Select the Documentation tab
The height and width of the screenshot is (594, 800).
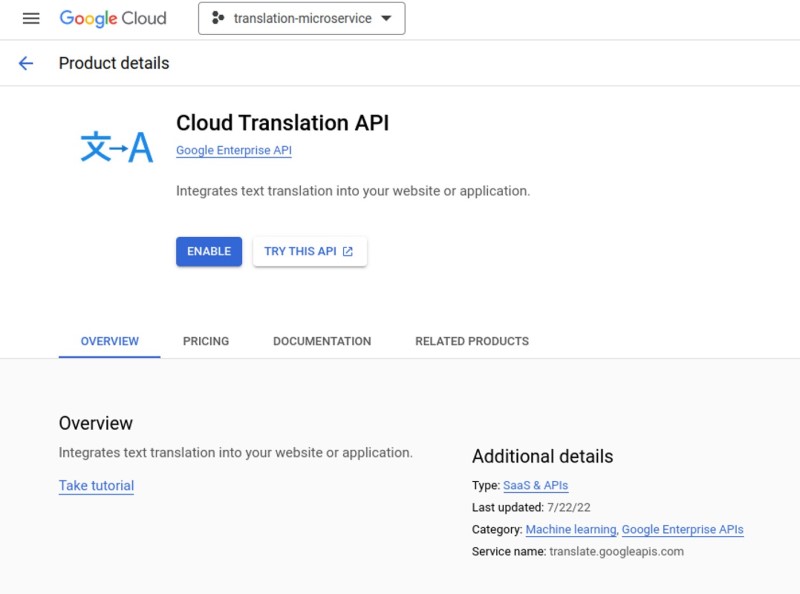(322, 341)
